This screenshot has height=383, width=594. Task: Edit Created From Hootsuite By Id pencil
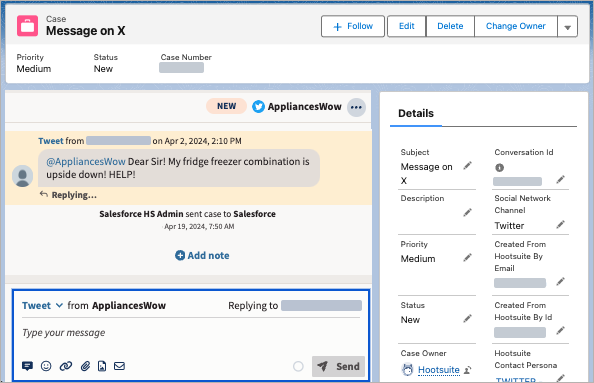560,331
